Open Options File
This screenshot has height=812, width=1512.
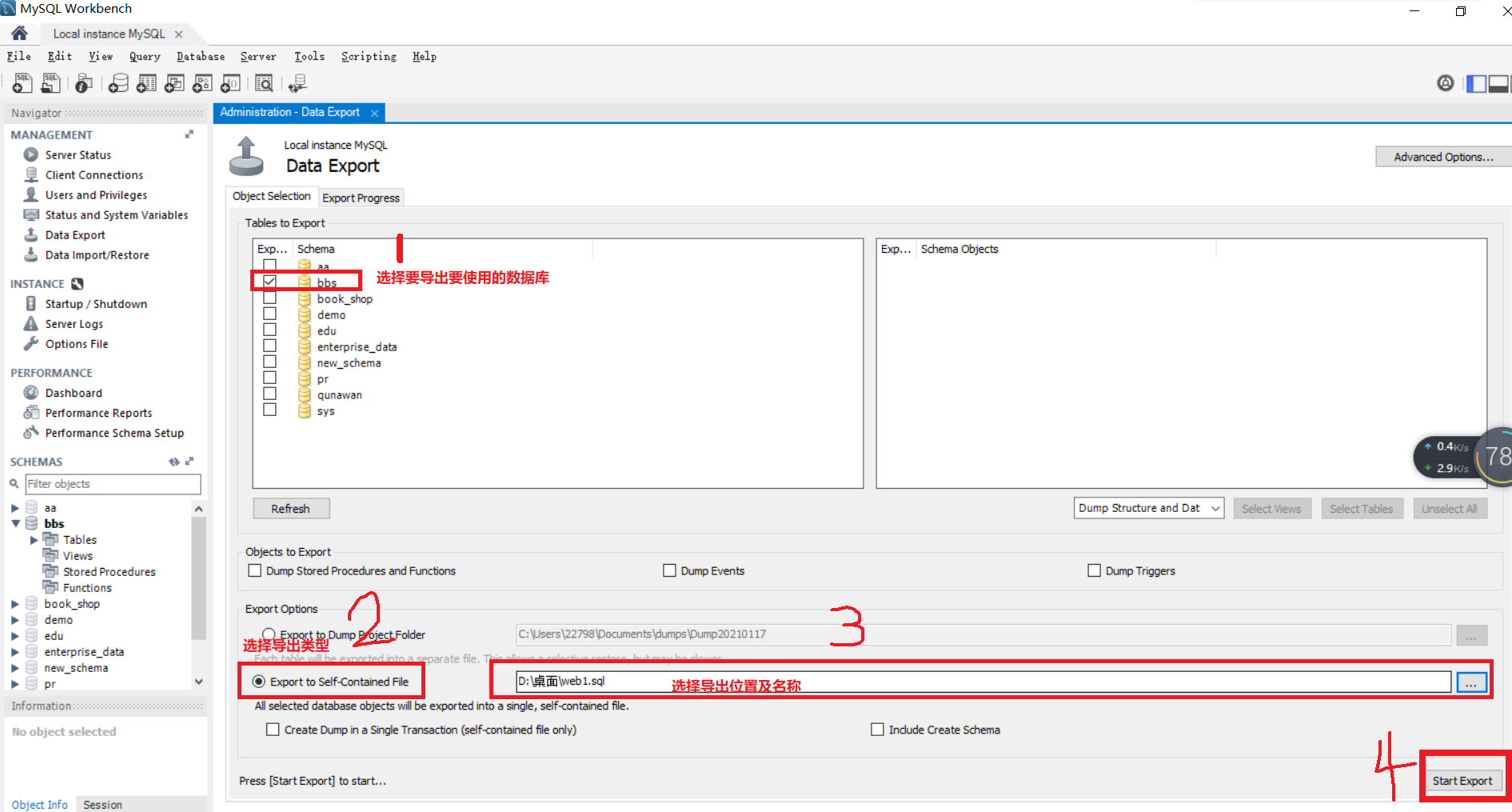(x=76, y=344)
